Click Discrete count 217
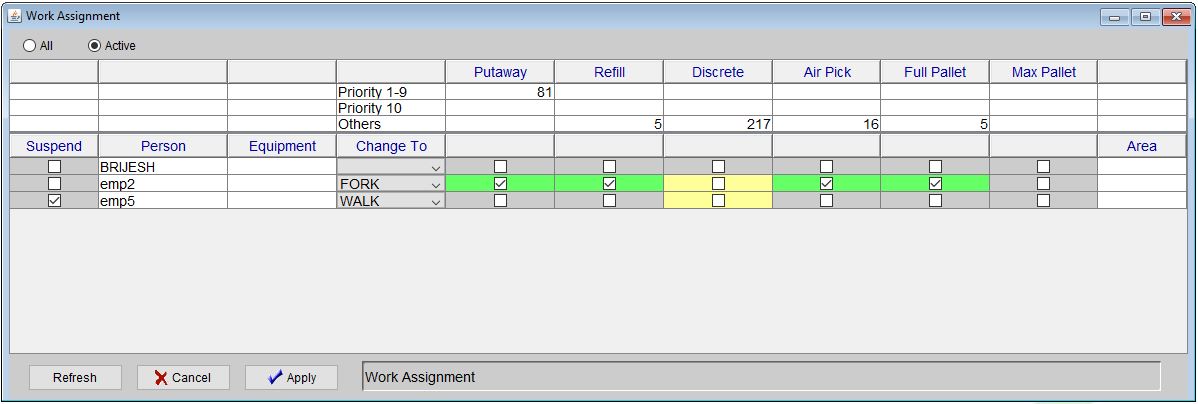Screen dimensions: 1198x404 coord(717,124)
